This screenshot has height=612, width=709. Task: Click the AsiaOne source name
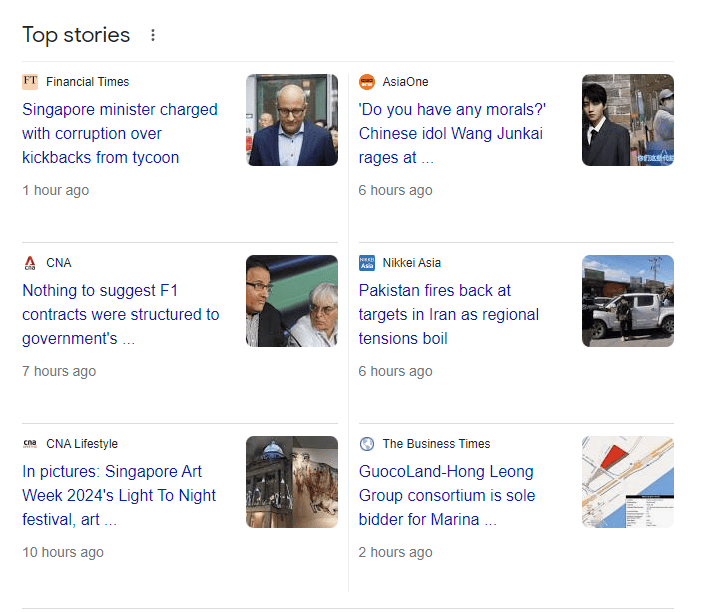(x=405, y=82)
